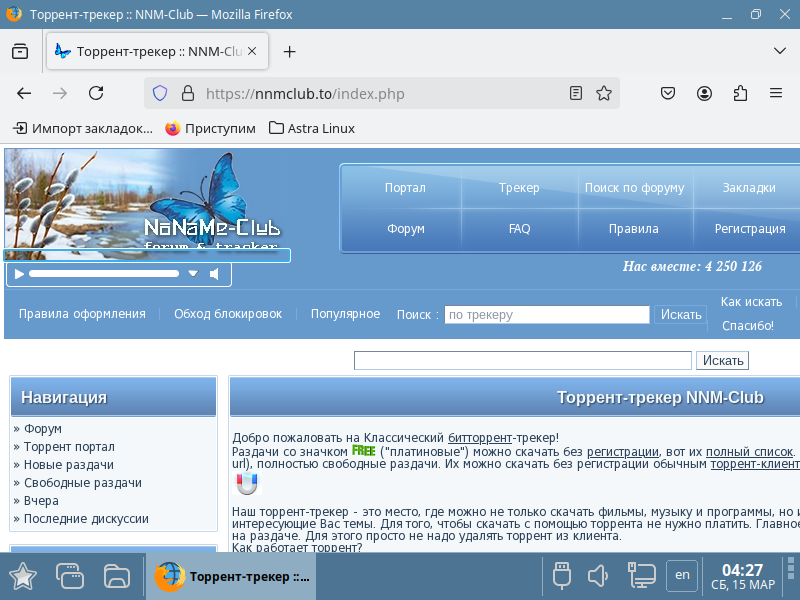Viewport: 800px width, 600px height.
Task: Open the Форум menu item
Action: point(406,229)
